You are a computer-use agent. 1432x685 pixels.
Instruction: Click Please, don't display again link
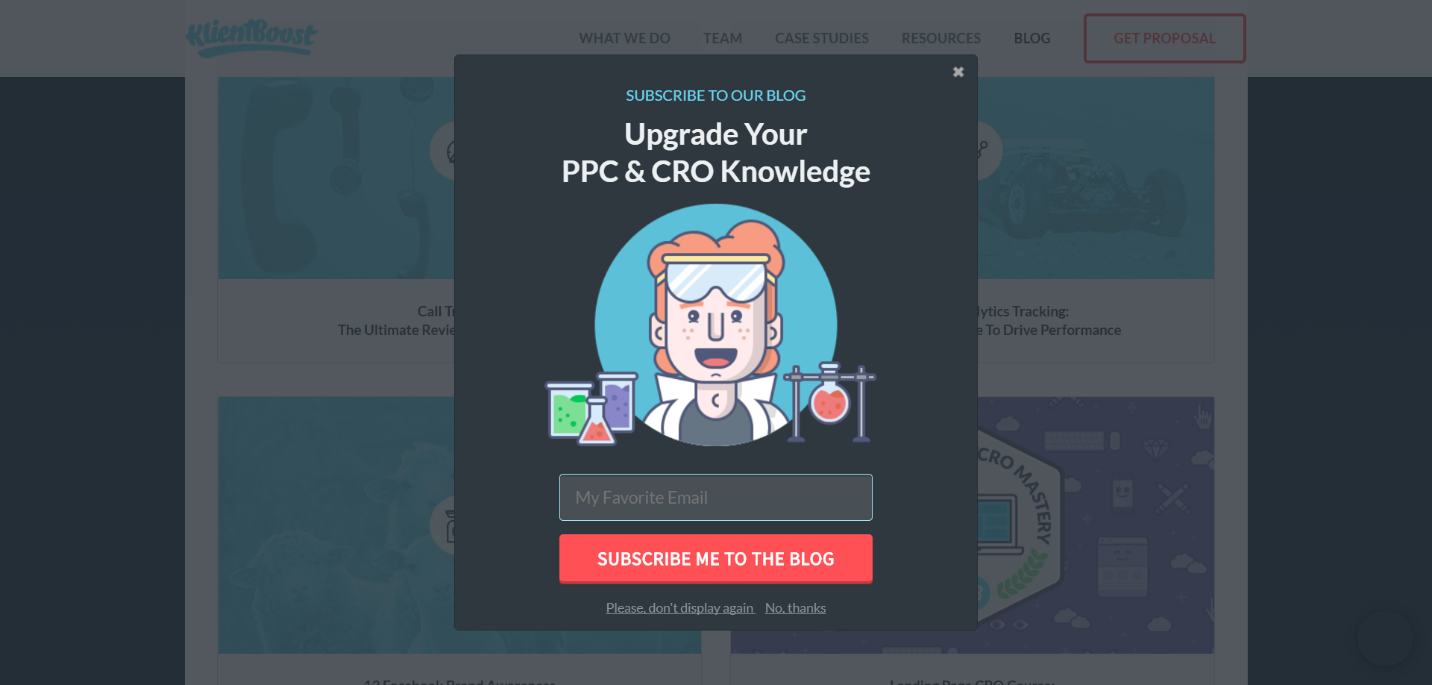click(x=680, y=608)
